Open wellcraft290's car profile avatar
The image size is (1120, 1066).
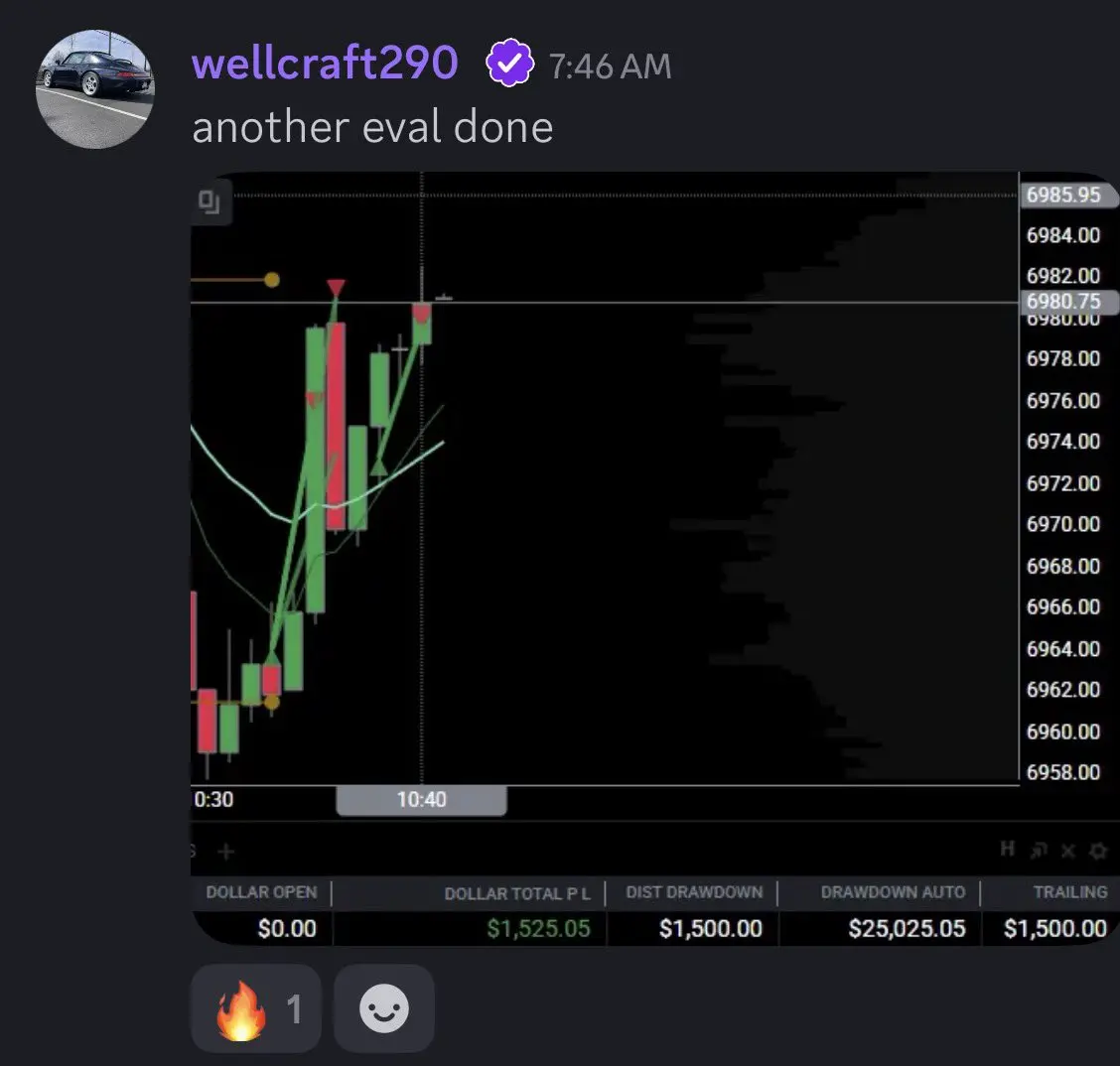tap(95, 89)
